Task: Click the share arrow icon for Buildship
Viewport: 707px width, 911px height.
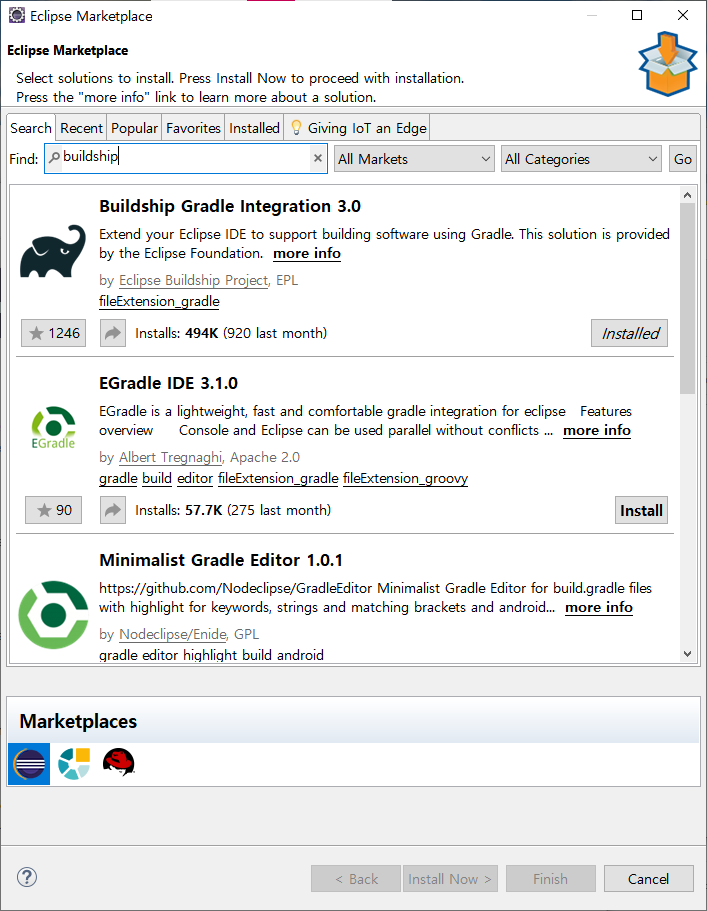Action: (x=113, y=333)
